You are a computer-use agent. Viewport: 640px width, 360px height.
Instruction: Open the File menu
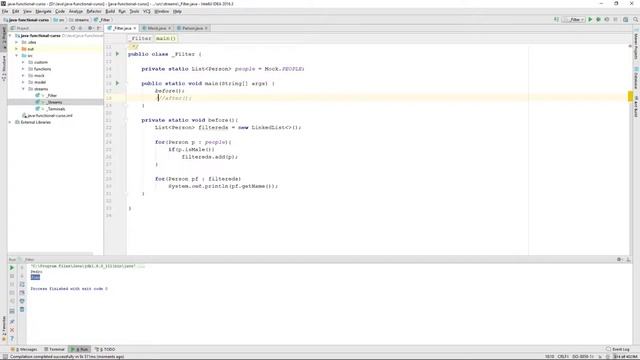[5, 11]
